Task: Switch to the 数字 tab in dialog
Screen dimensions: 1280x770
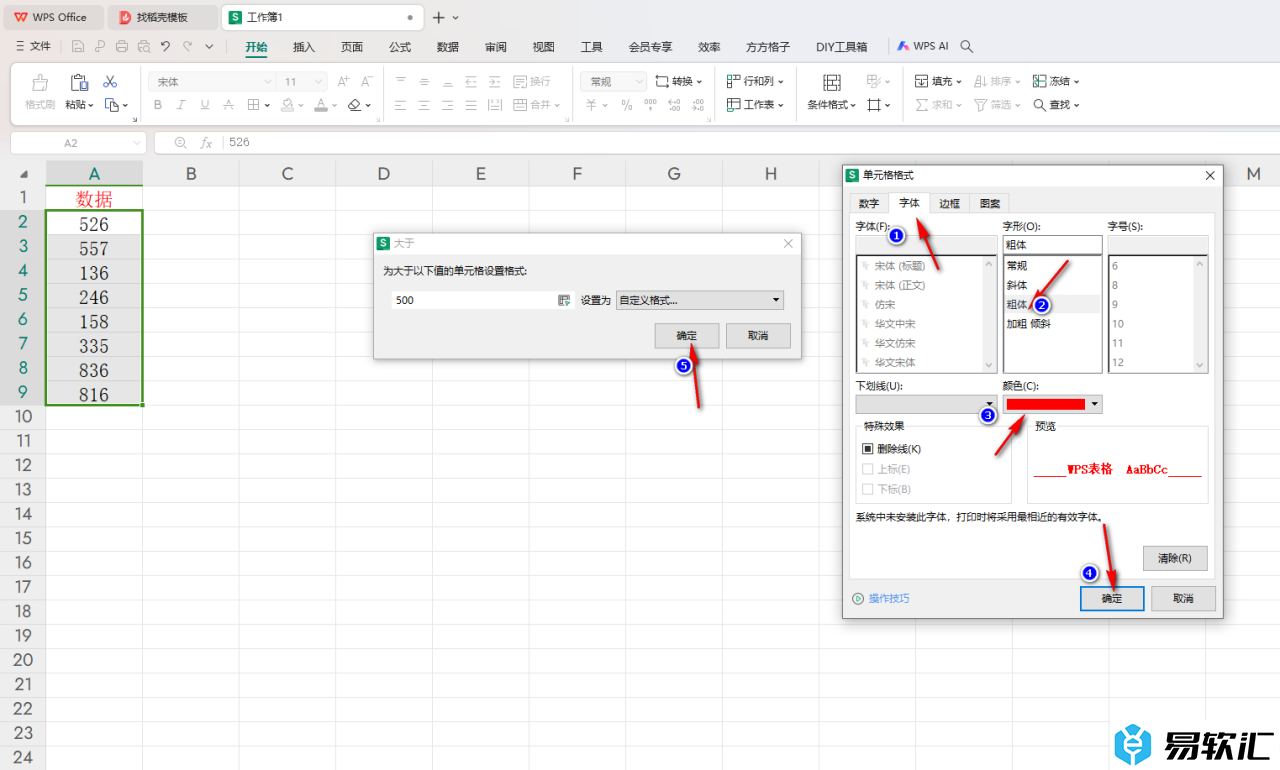Action: (x=869, y=203)
